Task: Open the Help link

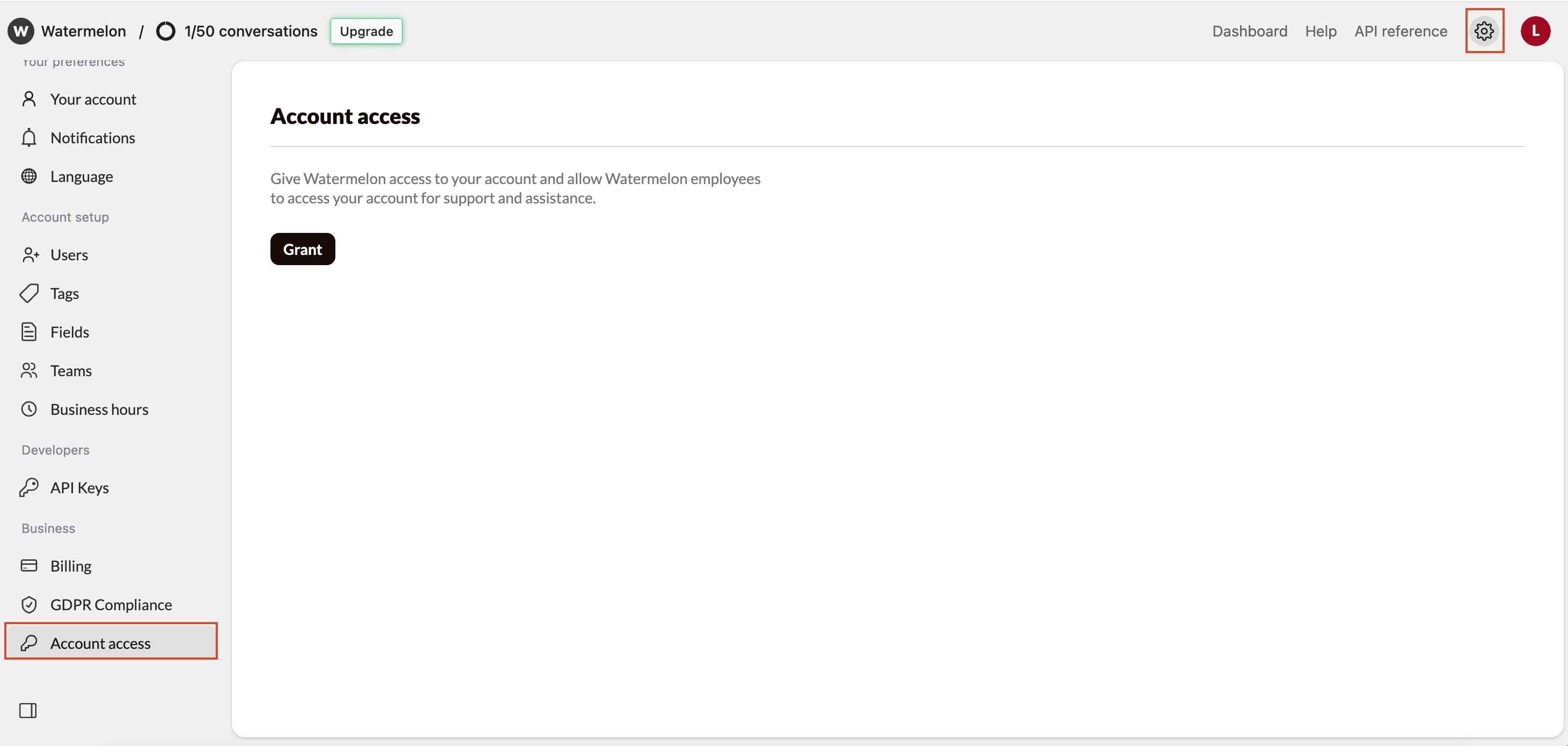Action: [x=1320, y=31]
